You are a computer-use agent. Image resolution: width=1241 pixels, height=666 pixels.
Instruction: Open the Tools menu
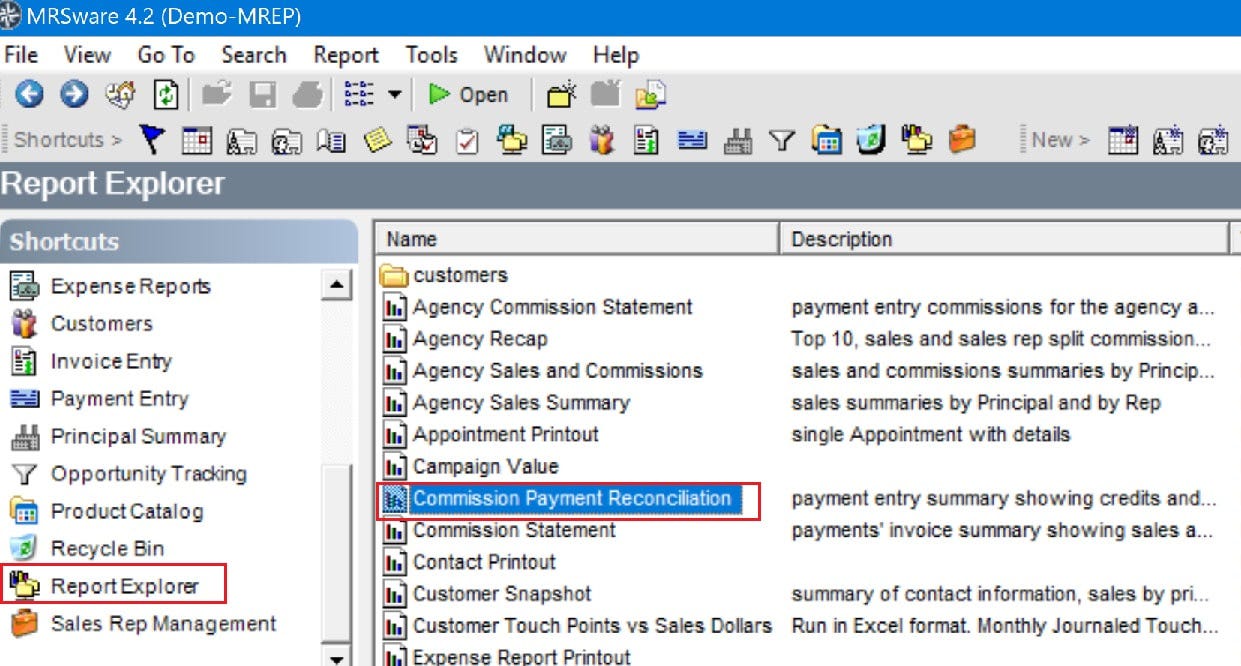coord(431,55)
